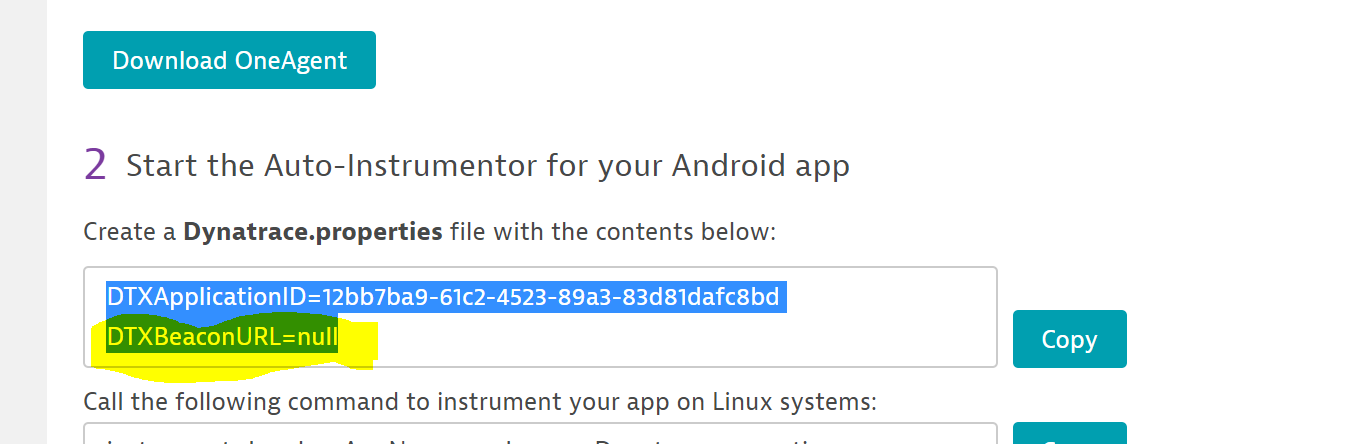Click the bold Dynatrace.properties file name
Image resolution: width=1346 pixels, height=444 pixels.
pos(313,232)
